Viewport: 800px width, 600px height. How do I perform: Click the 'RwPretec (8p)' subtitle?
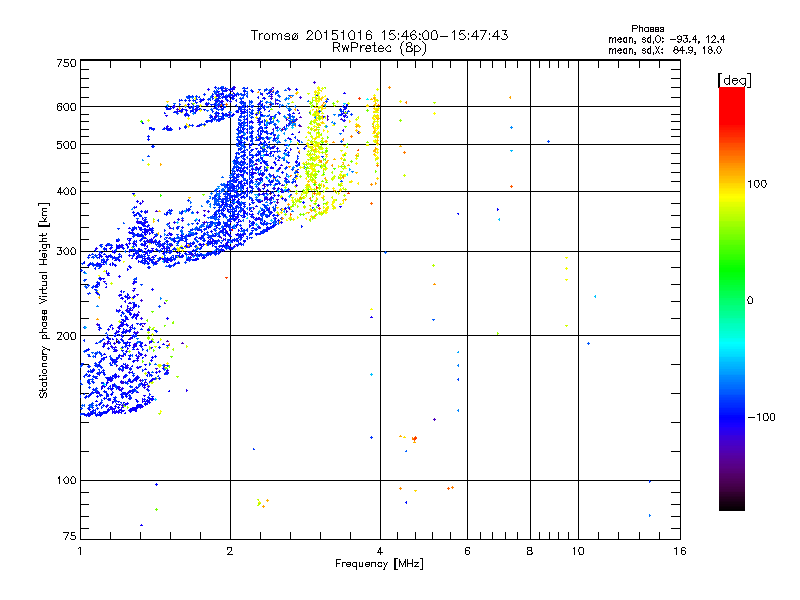[x=379, y=48]
